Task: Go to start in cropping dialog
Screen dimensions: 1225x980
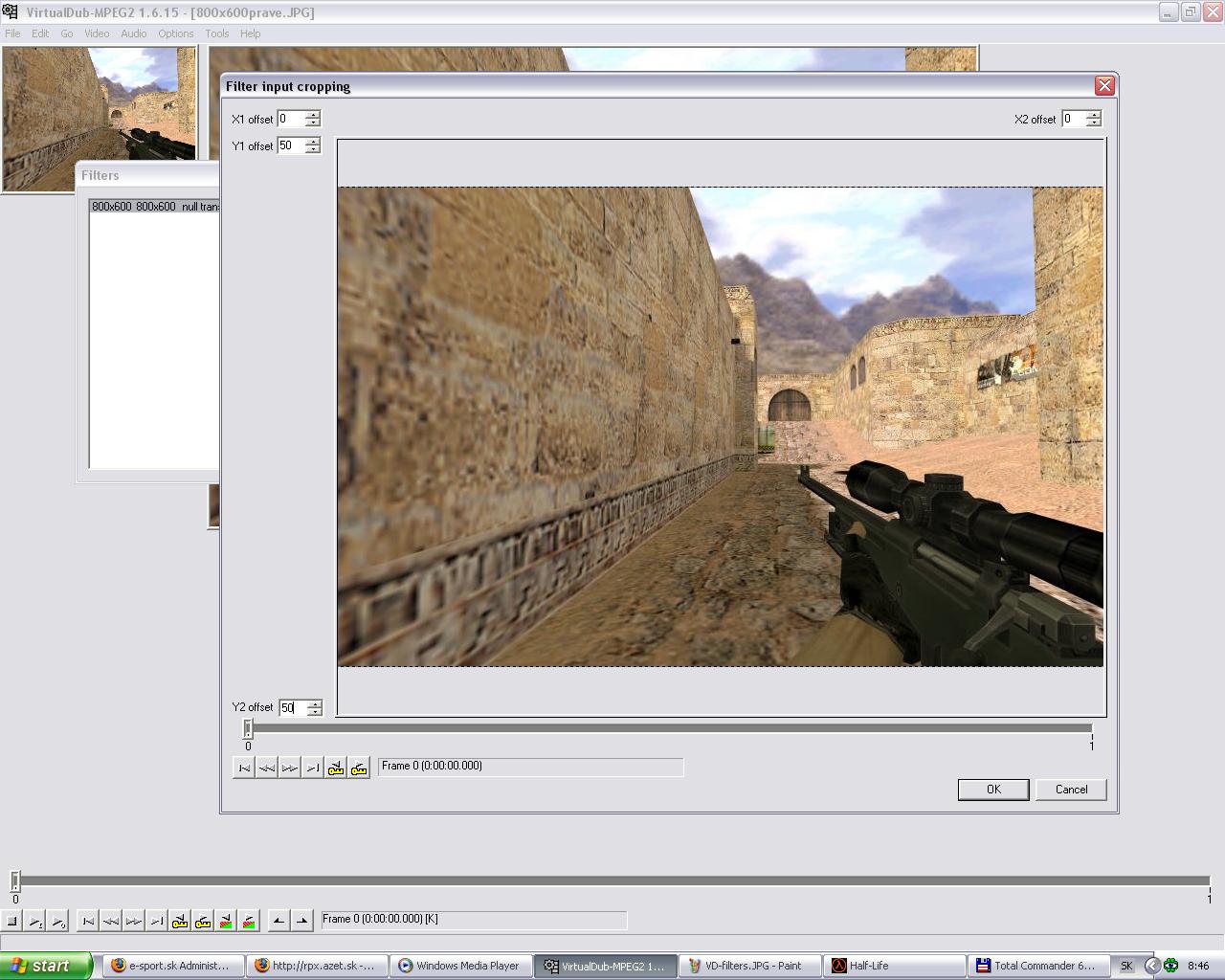Action: (x=244, y=768)
